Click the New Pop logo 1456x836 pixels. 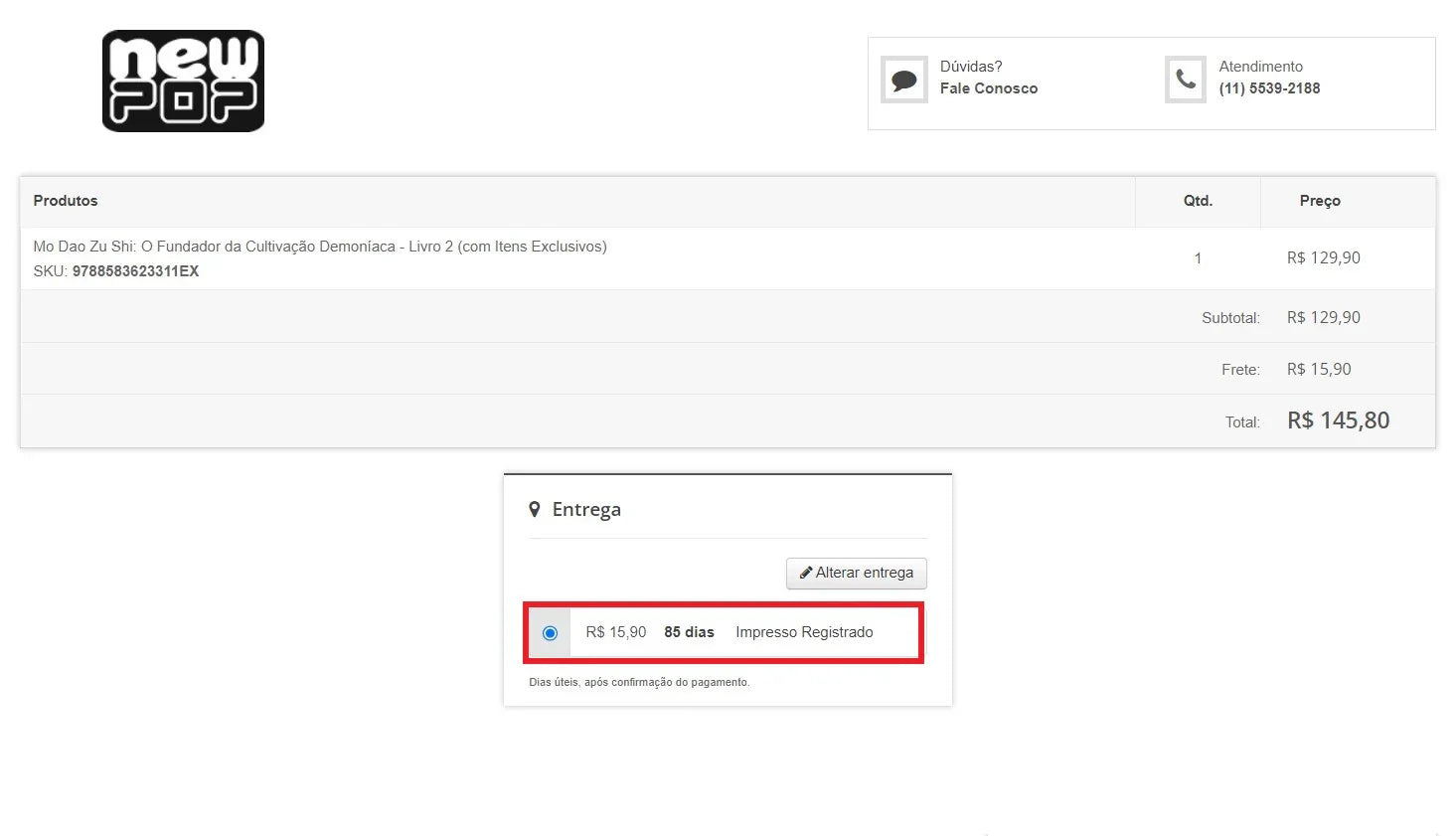[x=183, y=81]
